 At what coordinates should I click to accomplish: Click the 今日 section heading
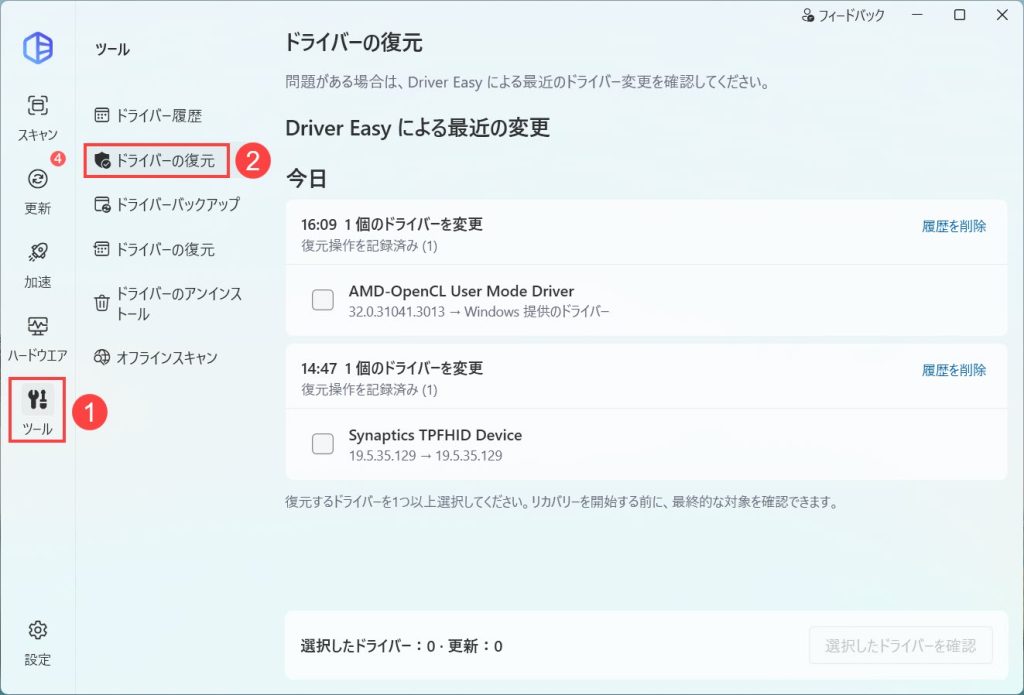tap(306, 178)
